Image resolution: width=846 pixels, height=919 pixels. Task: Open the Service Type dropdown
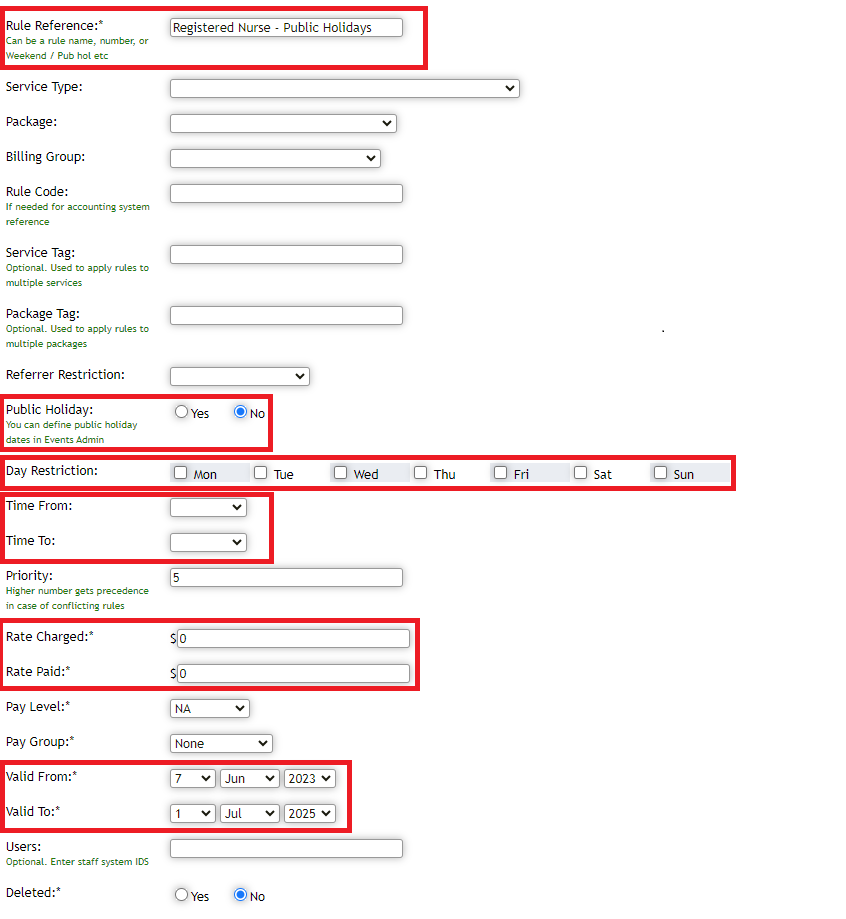(x=345, y=88)
